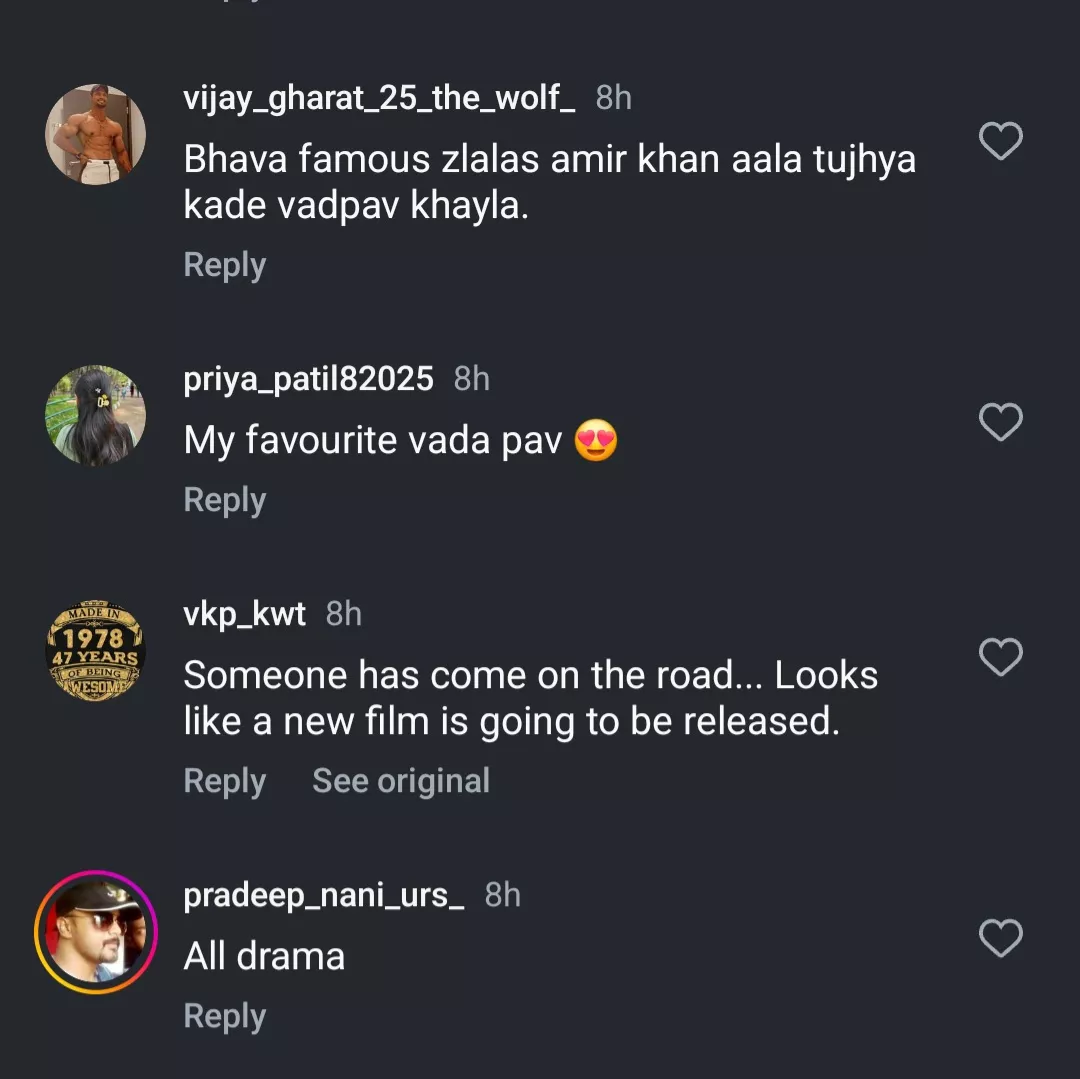The width and height of the screenshot is (1080, 1079).
Task: Like the comment by vkp_kwt
Action: pos(1000,657)
